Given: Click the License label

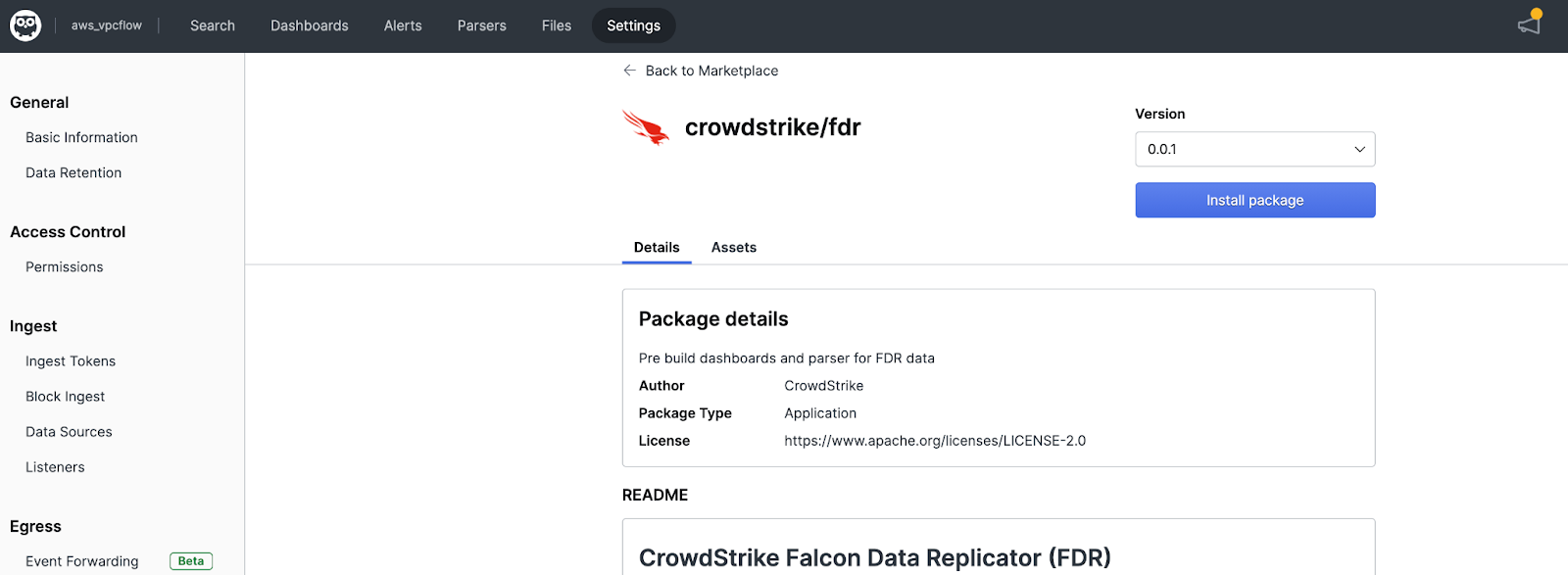Looking at the screenshot, I should (664, 441).
